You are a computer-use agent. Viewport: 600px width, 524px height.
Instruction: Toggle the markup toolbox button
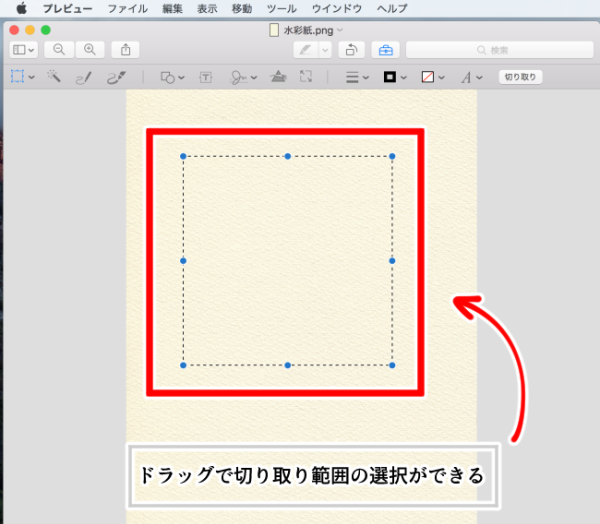point(386,50)
